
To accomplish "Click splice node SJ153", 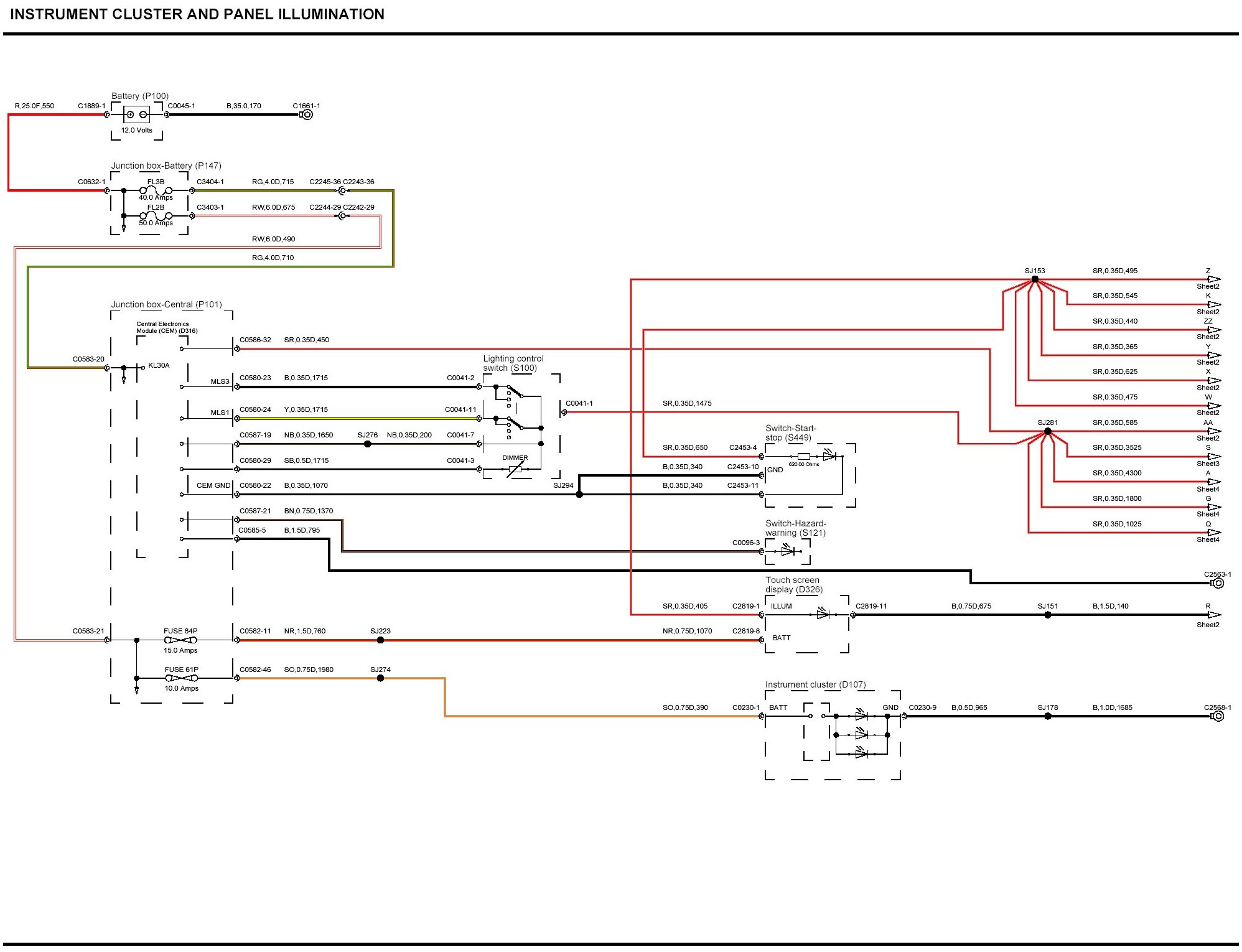I will click(1035, 279).
